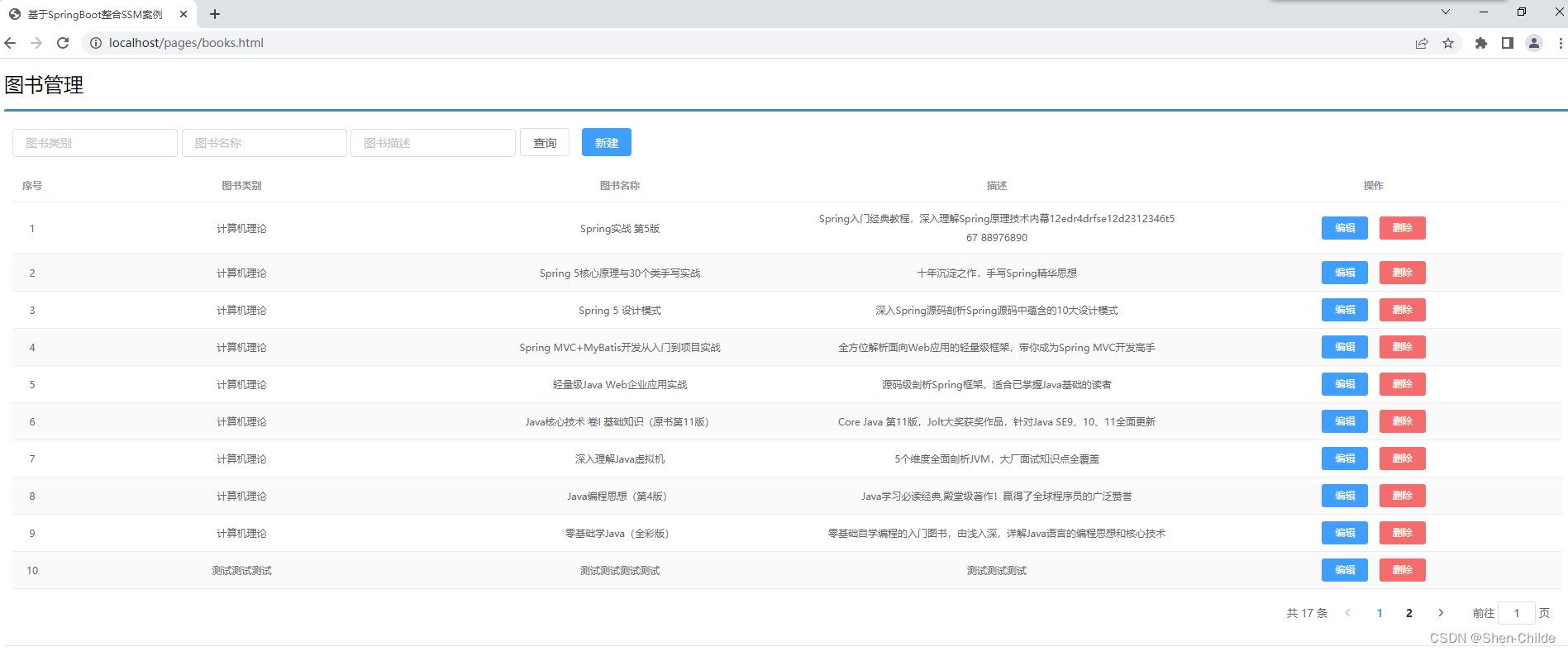Viewport: 1568px width, 651px height.
Task: Select pagination page 1
Action: click(x=1380, y=613)
